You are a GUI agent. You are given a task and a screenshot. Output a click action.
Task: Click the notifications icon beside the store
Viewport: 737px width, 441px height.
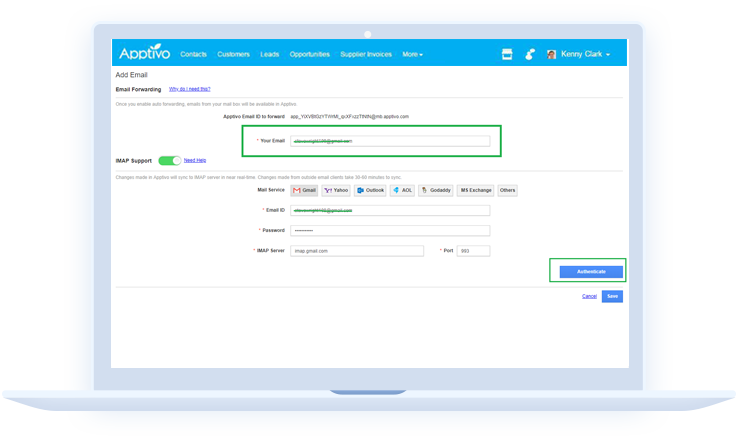[x=529, y=54]
